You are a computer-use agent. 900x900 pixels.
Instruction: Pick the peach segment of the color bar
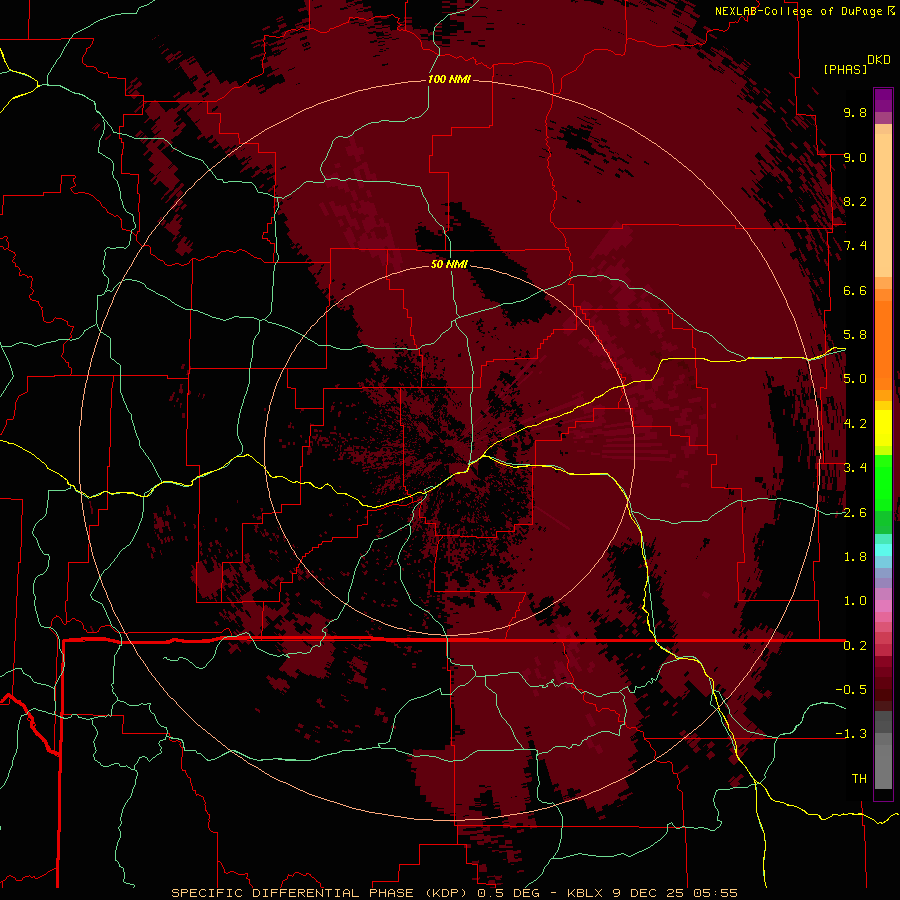tap(883, 201)
